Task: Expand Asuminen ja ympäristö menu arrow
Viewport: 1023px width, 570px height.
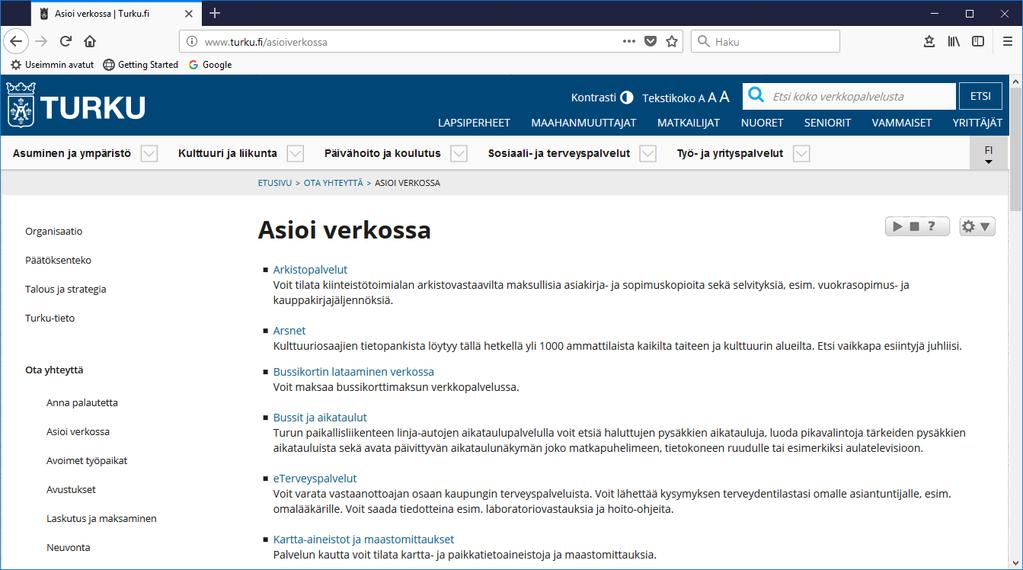Action: pos(149,153)
